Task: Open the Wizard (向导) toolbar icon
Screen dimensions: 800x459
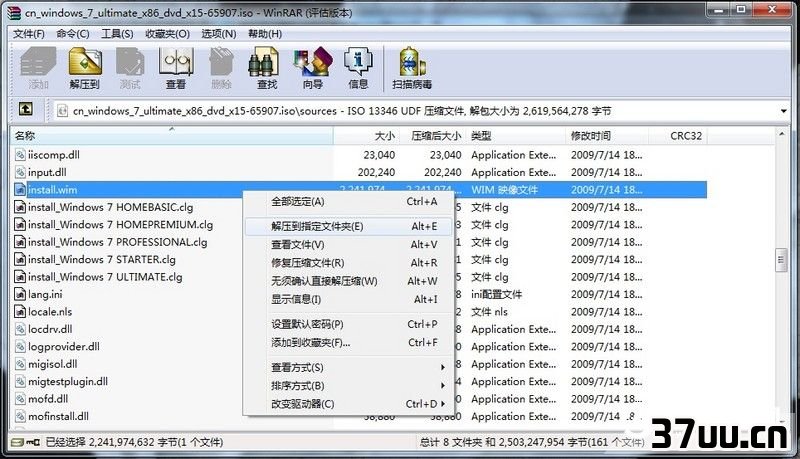Action: point(313,68)
